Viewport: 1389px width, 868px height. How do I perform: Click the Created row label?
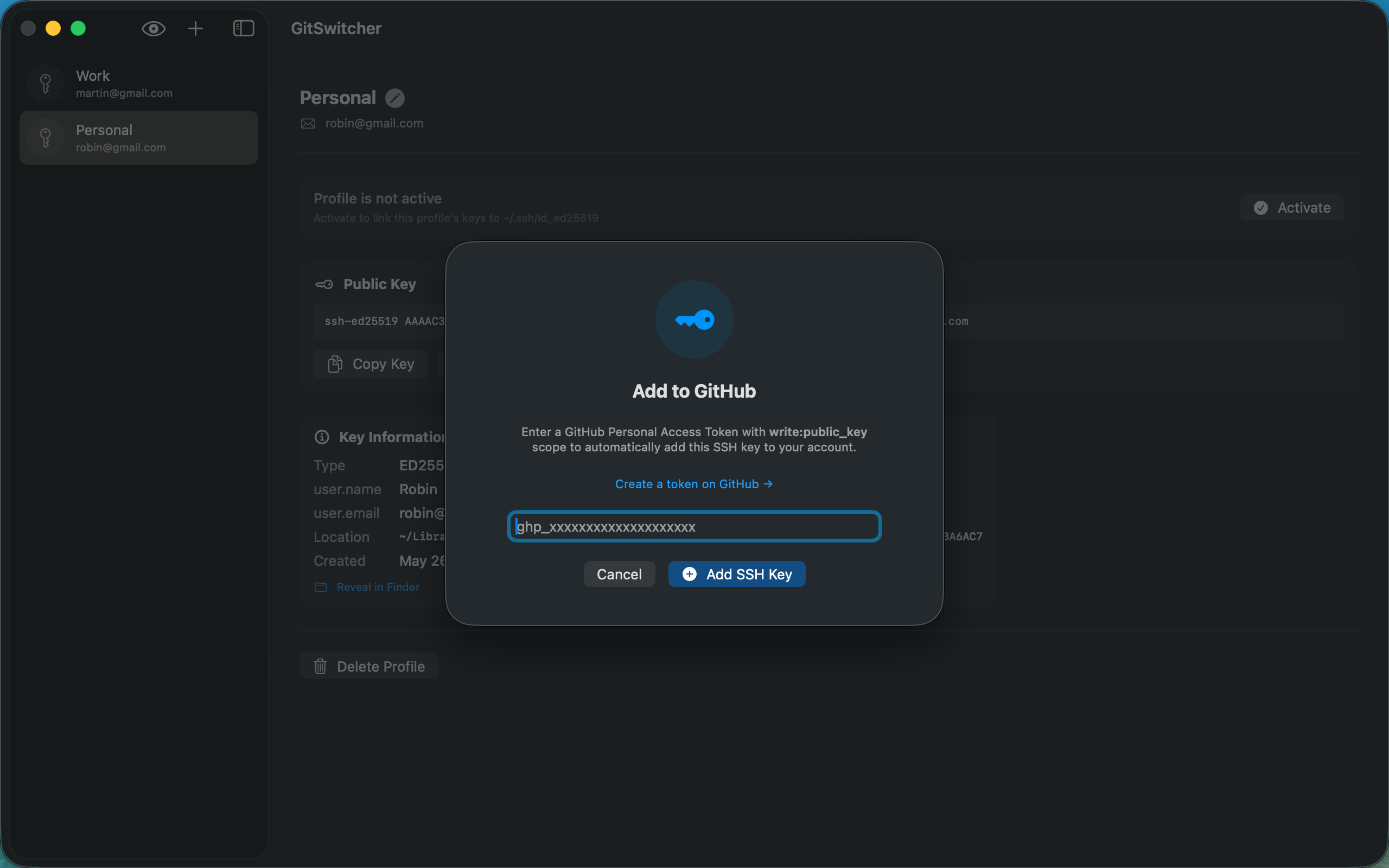click(339, 561)
